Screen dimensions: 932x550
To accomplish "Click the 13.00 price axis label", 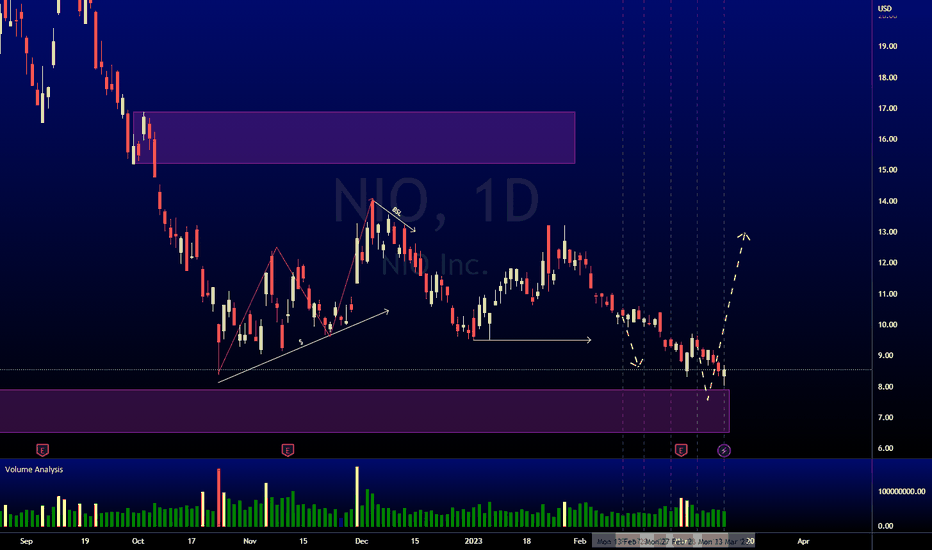I will click(887, 232).
